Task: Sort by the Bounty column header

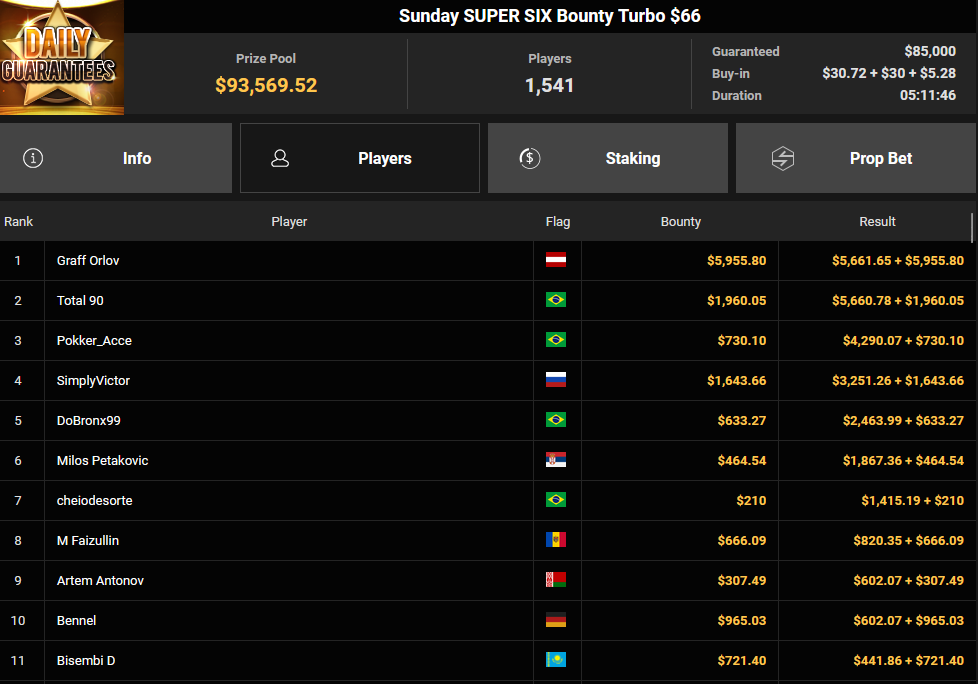Action: [x=680, y=221]
